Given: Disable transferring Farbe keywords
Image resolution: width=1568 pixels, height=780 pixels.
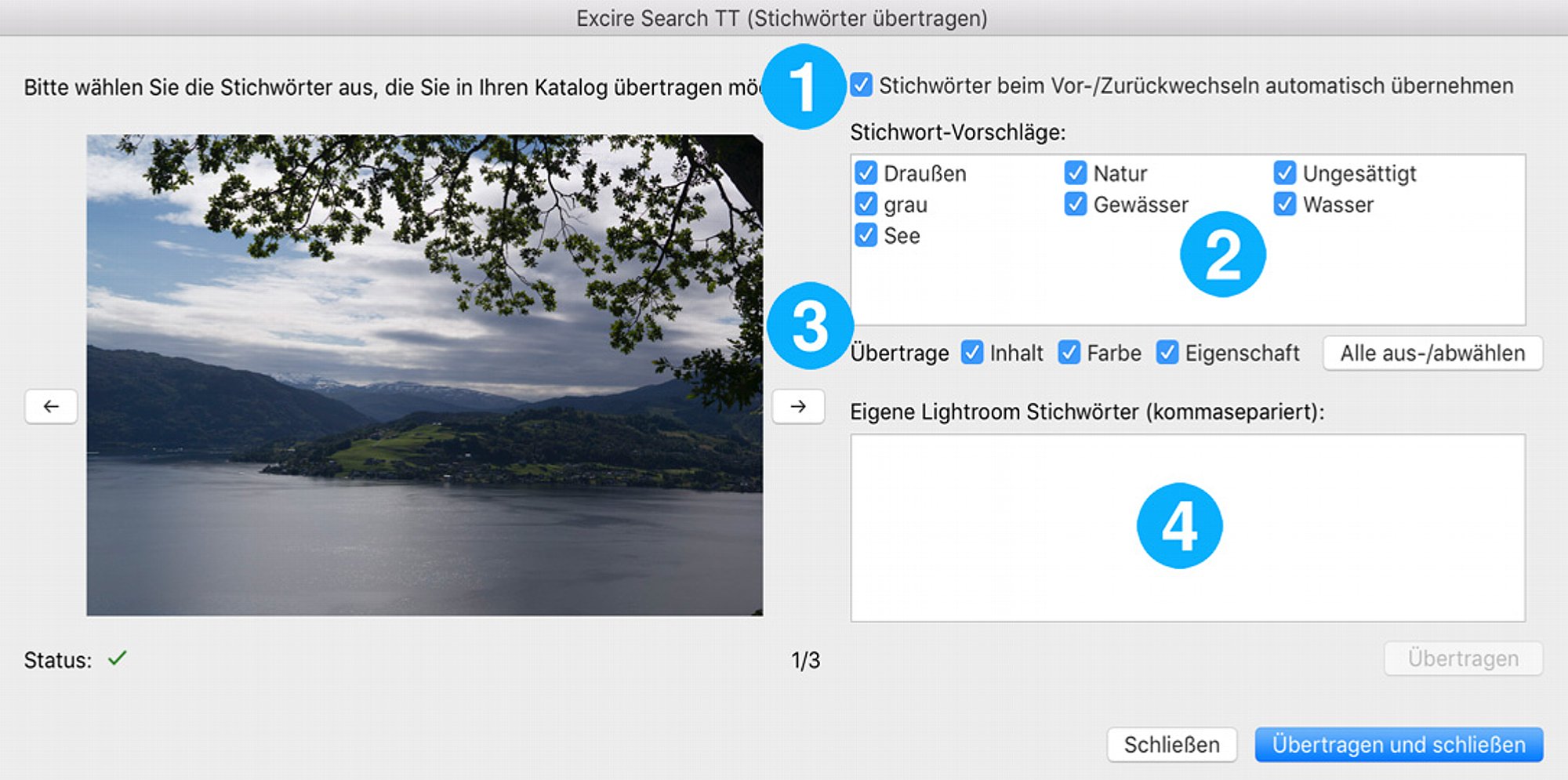Looking at the screenshot, I should click(1069, 353).
